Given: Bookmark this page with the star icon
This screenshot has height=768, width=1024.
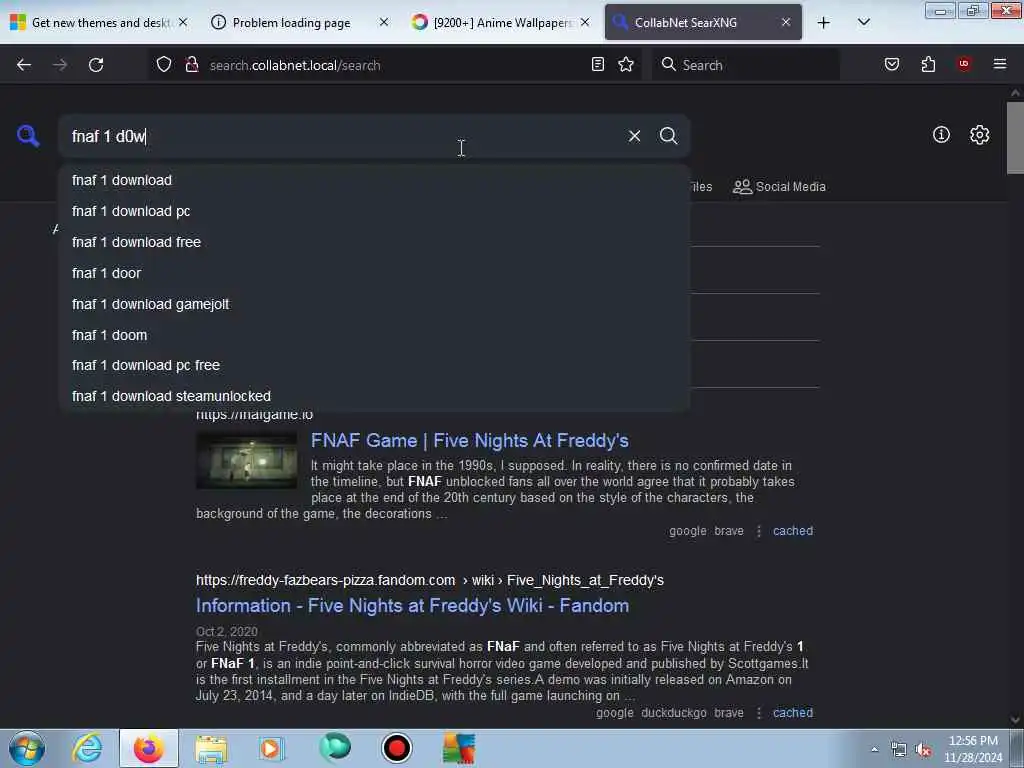Looking at the screenshot, I should 626,64.
